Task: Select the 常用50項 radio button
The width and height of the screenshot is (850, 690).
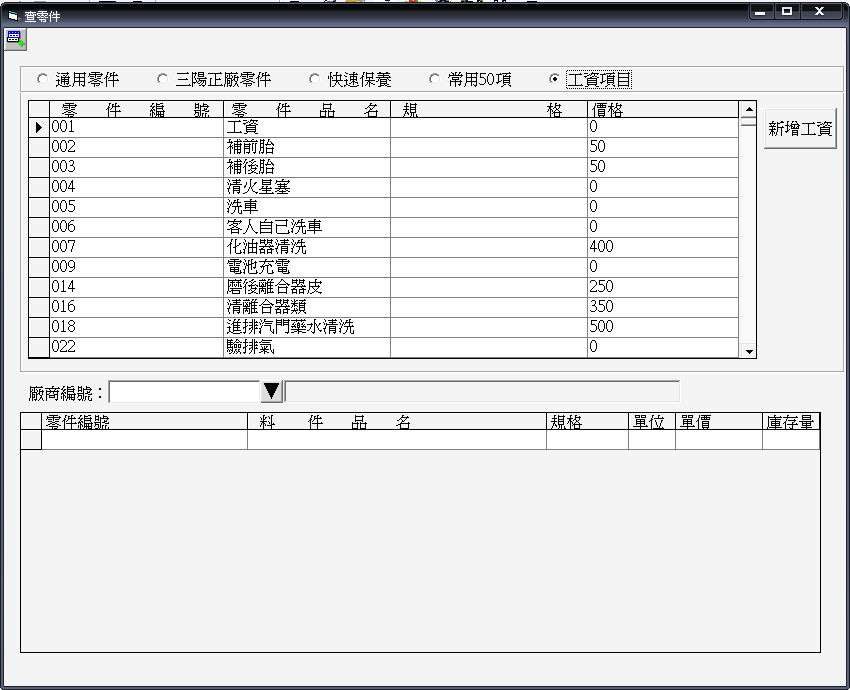Action: click(434, 79)
